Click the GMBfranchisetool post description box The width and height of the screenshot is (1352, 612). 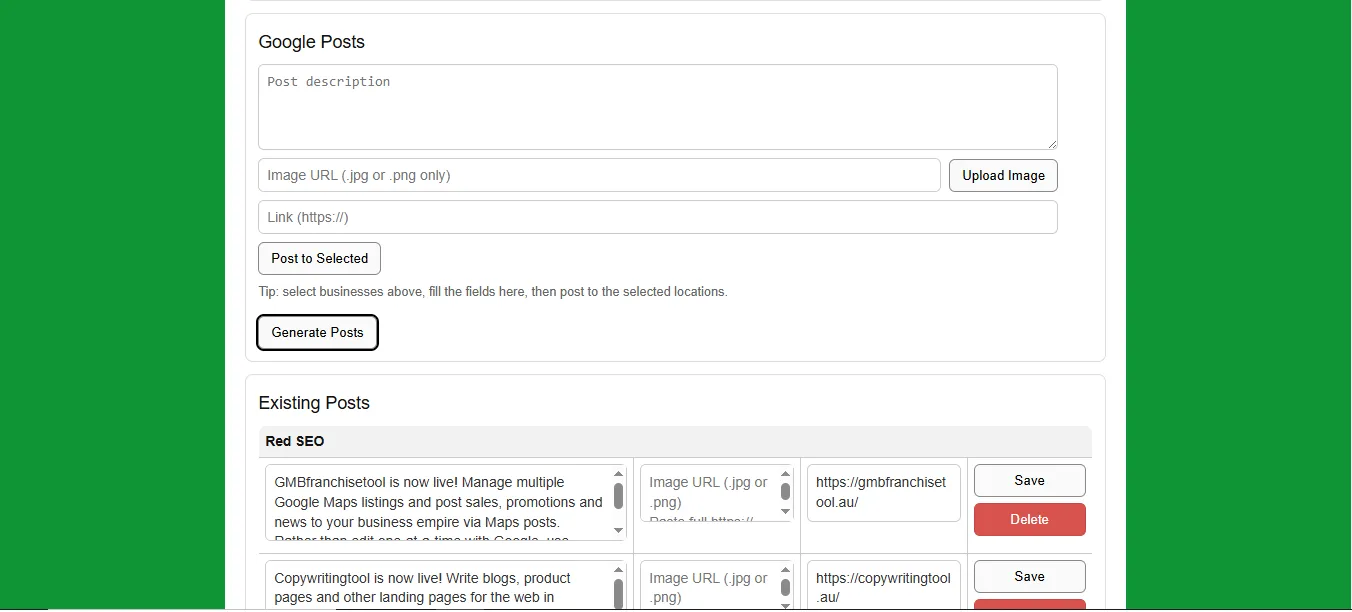[446, 502]
